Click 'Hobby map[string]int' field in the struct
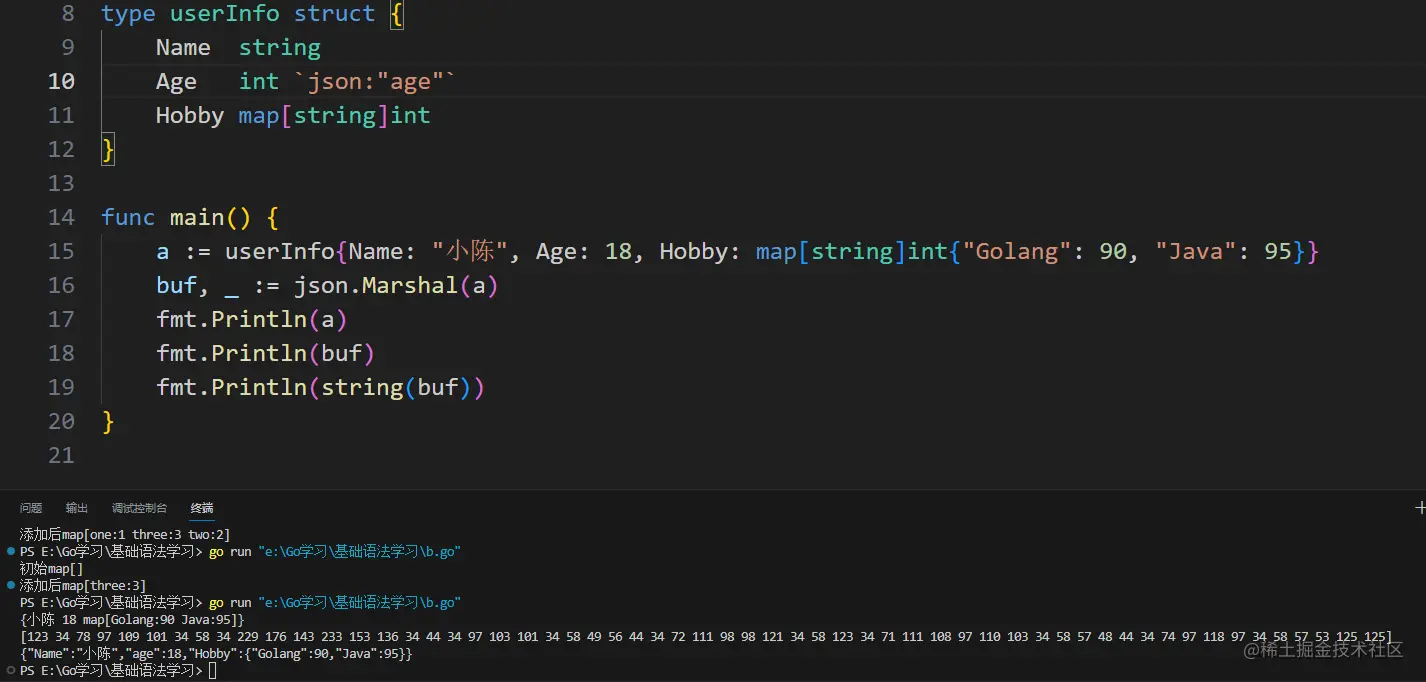Viewport: 1426px width, 682px height. (293, 116)
